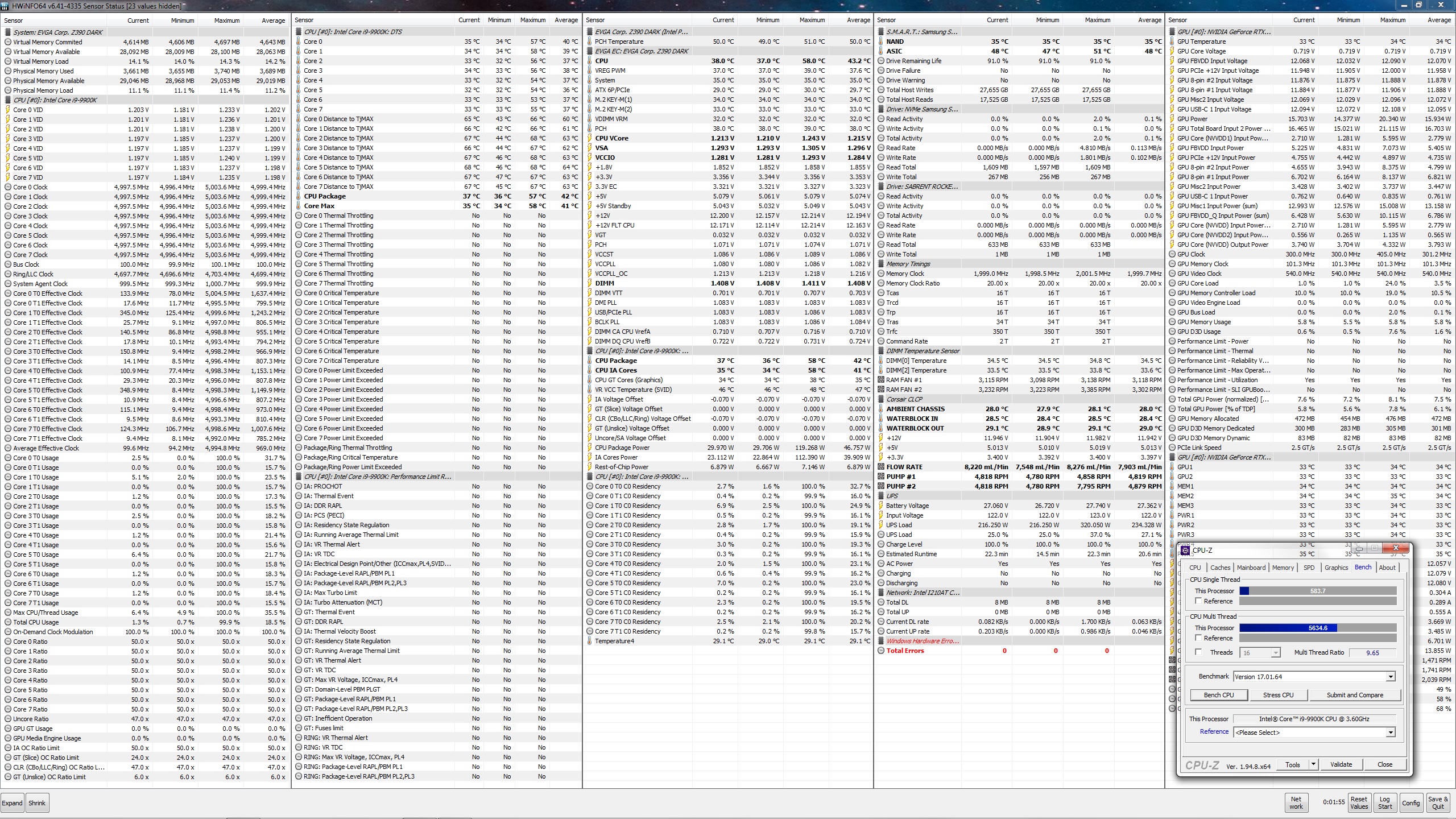This screenshot has height=819, width=1456.
Task: Open the Benchmark version dropdown
Action: tap(1390, 677)
